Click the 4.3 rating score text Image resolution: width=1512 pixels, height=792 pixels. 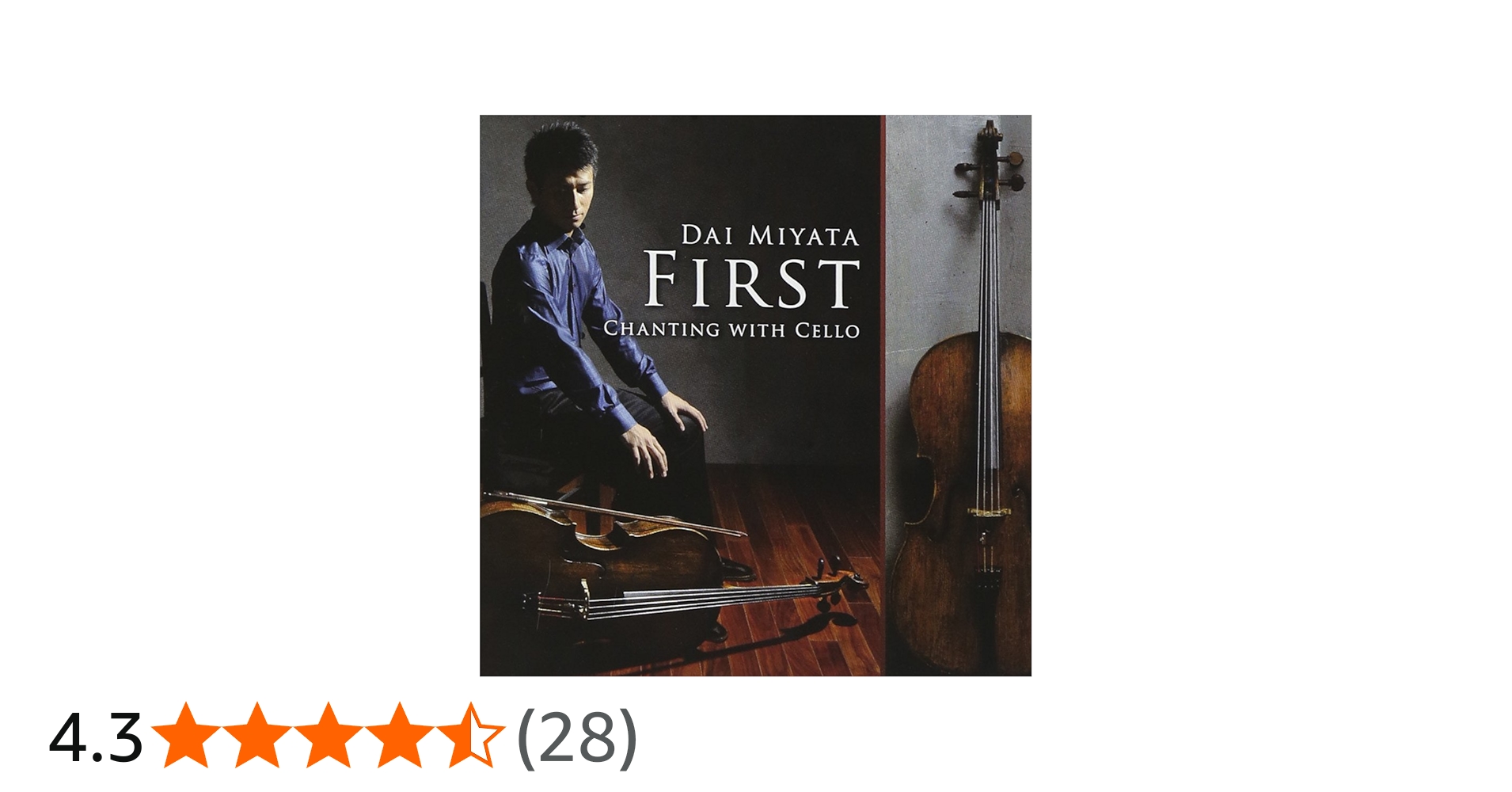[96, 737]
